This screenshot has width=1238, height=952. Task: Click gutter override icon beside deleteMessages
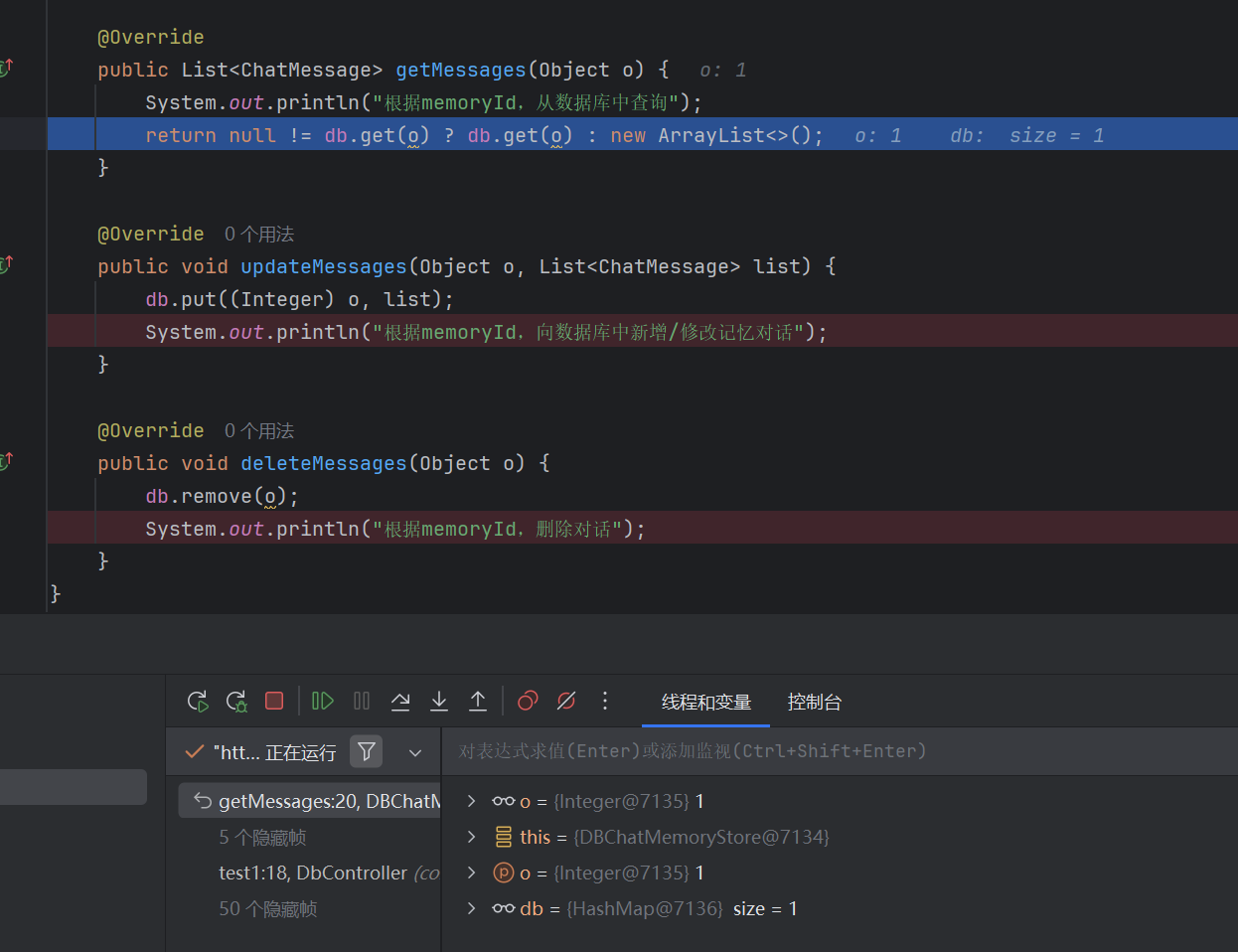tap(6, 462)
